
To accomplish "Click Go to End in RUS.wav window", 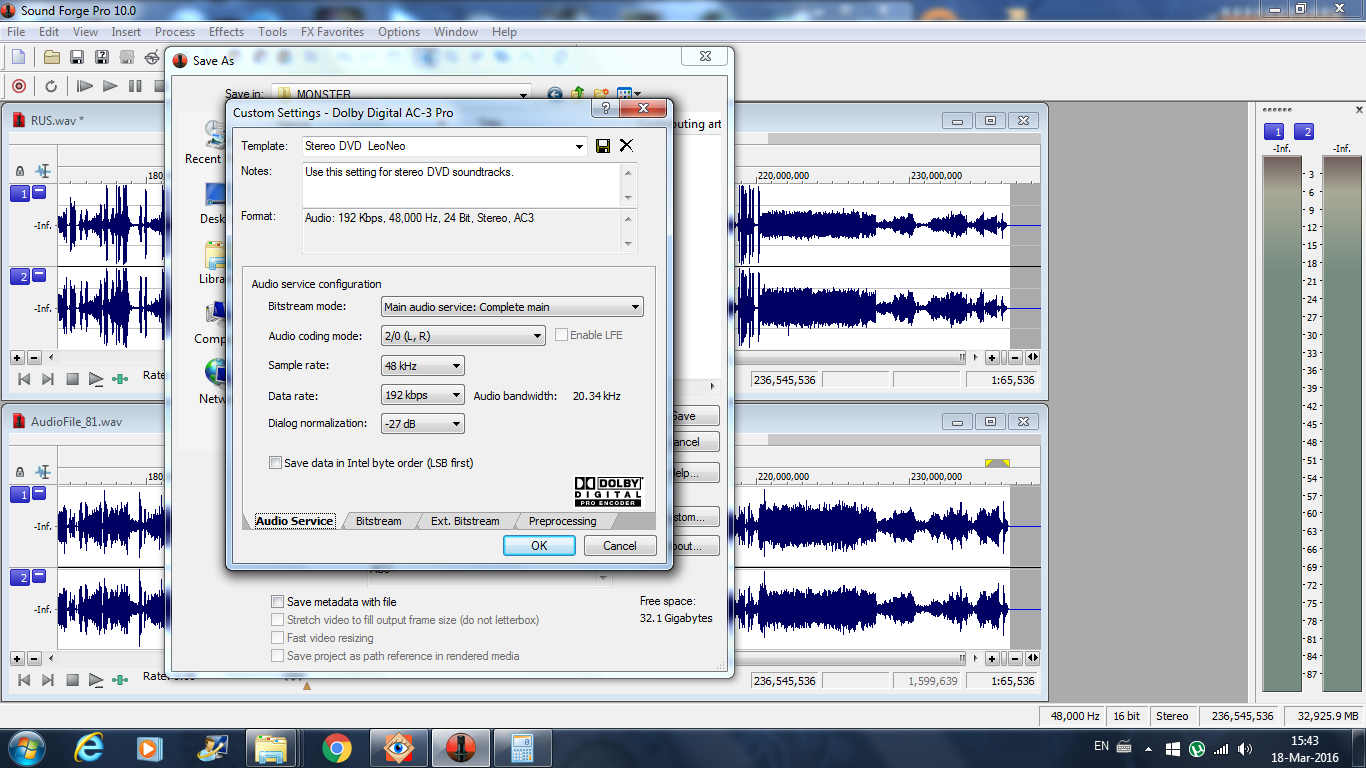I will pos(47,379).
